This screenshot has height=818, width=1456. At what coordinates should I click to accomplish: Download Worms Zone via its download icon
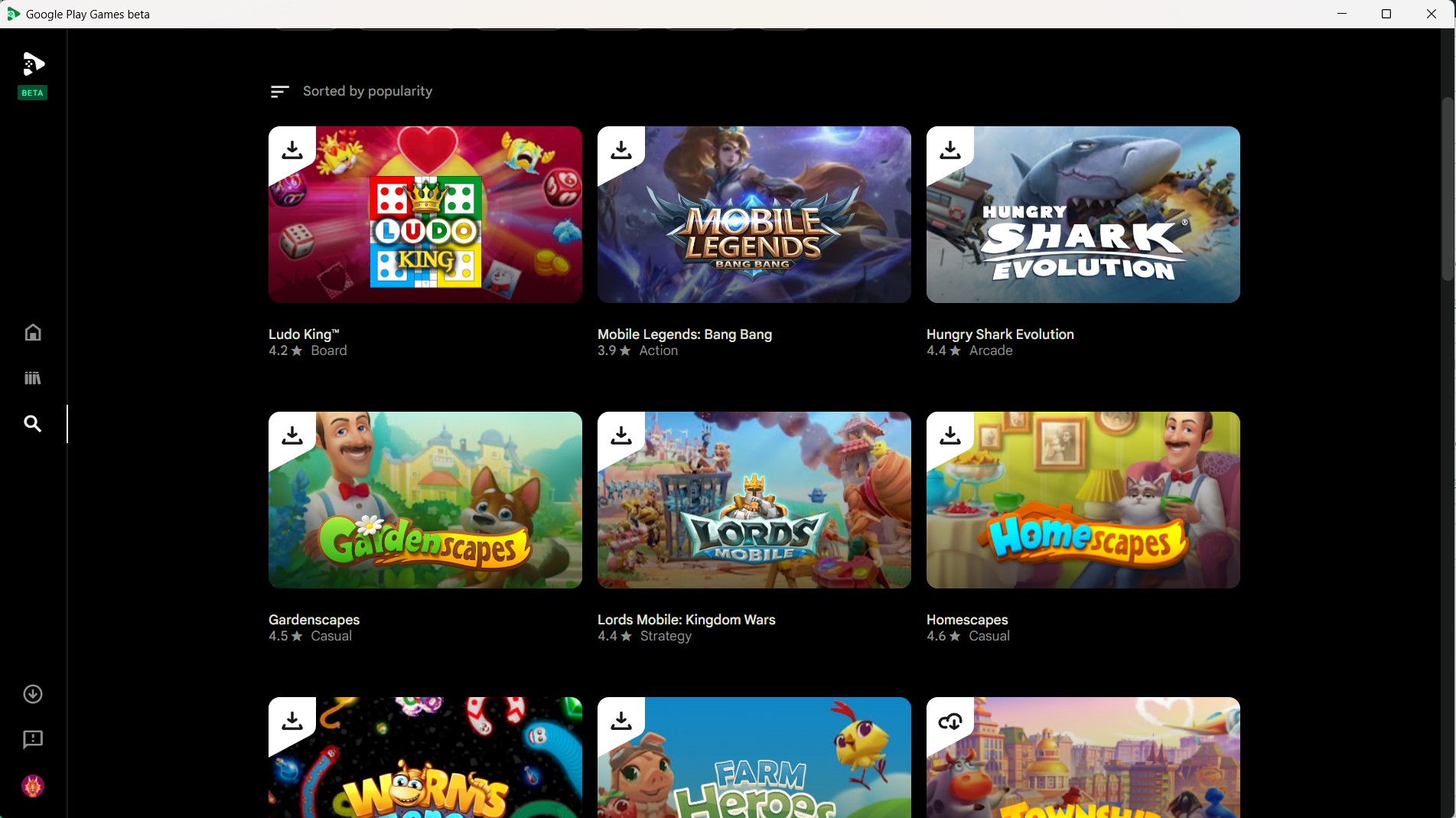(x=292, y=720)
